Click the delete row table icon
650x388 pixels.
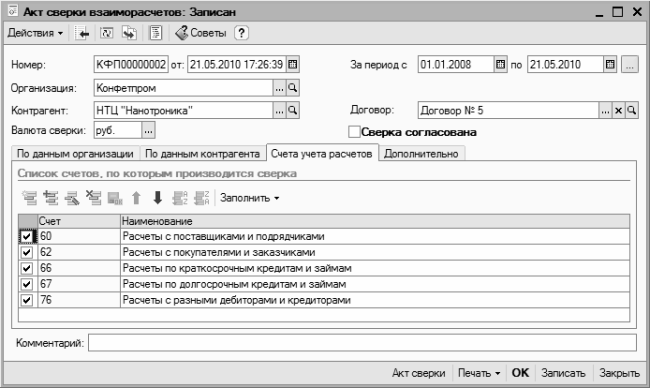(94, 198)
